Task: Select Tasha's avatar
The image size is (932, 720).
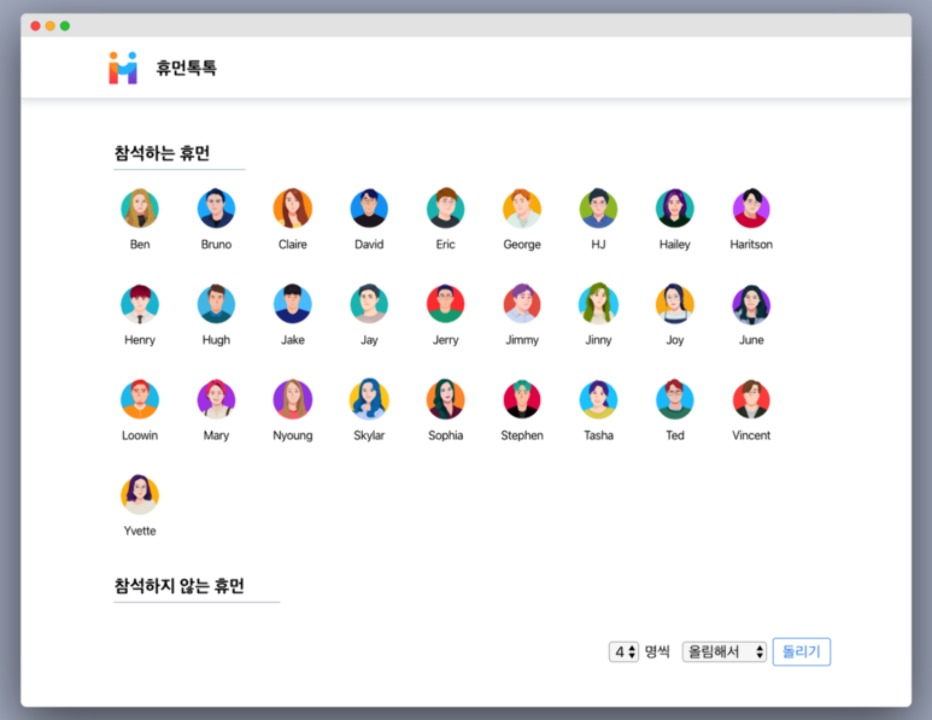Action: click(x=599, y=400)
